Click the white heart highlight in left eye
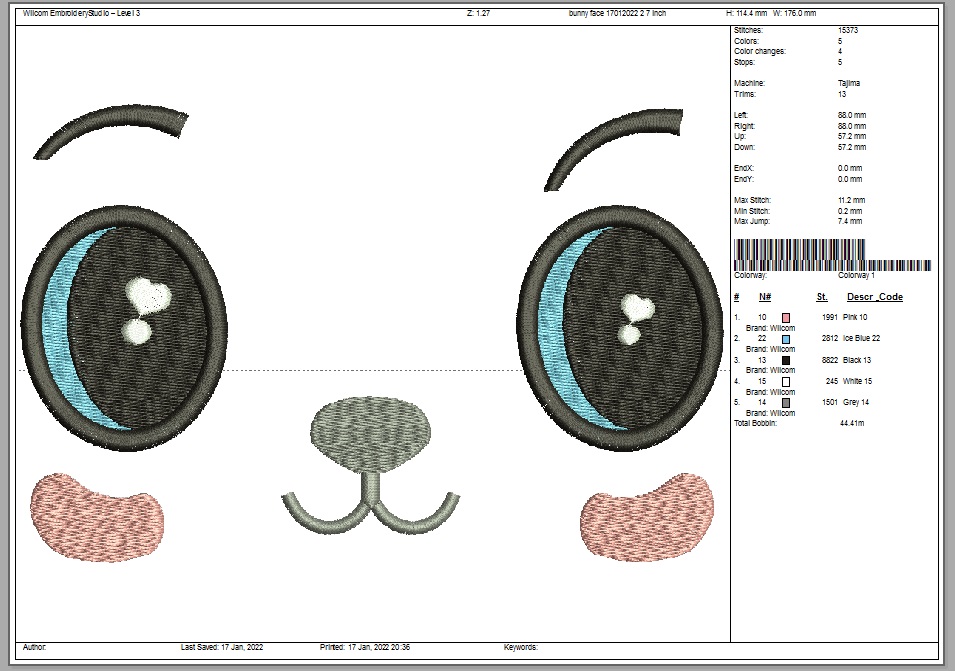955x671 pixels. pyautogui.click(x=146, y=295)
